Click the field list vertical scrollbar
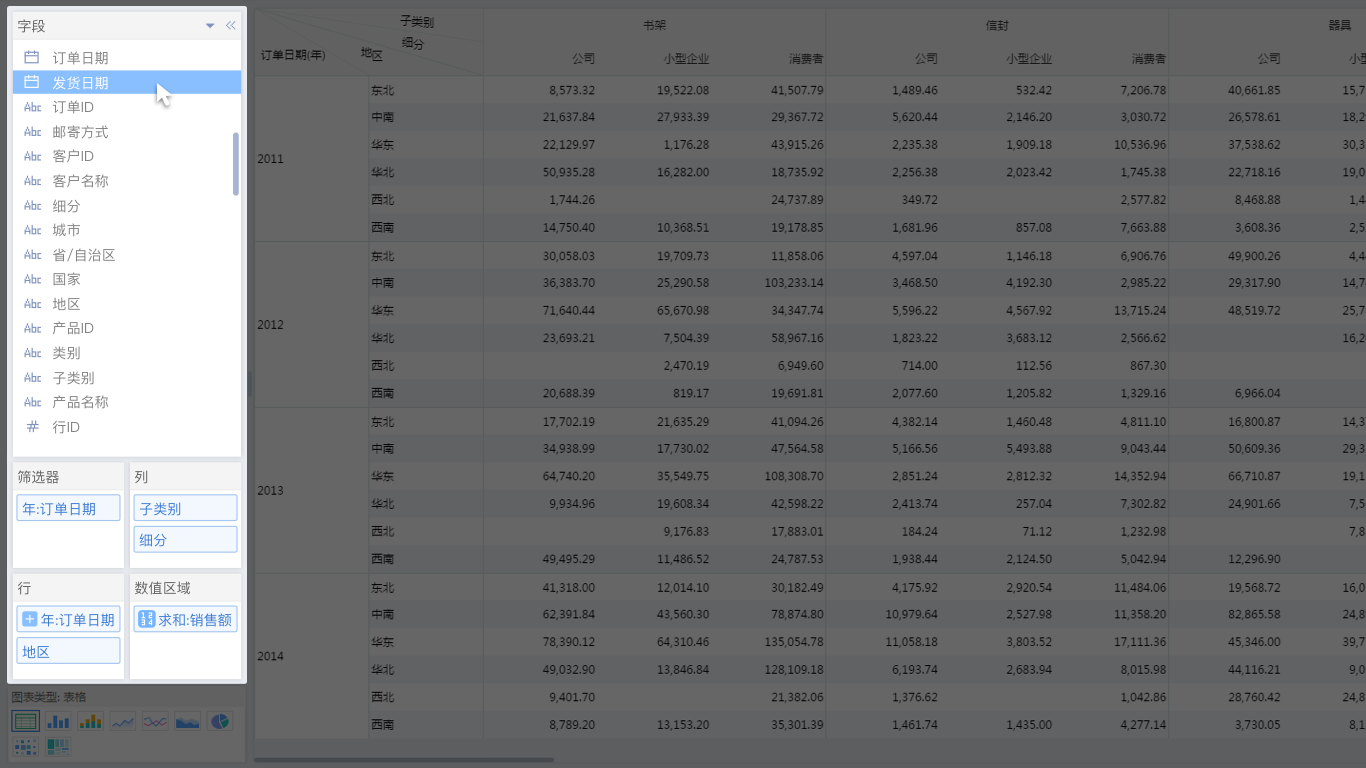 (236, 164)
